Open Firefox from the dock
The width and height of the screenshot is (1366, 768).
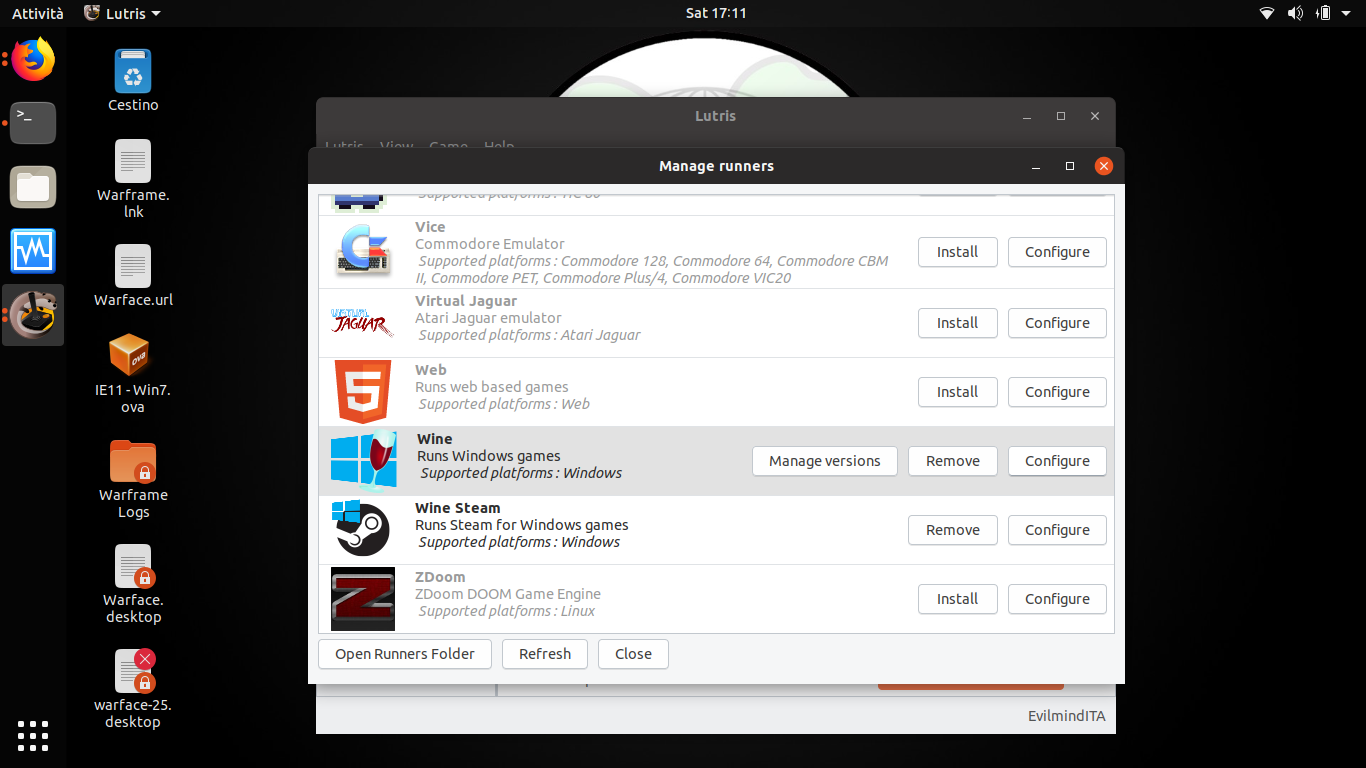click(x=33, y=60)
